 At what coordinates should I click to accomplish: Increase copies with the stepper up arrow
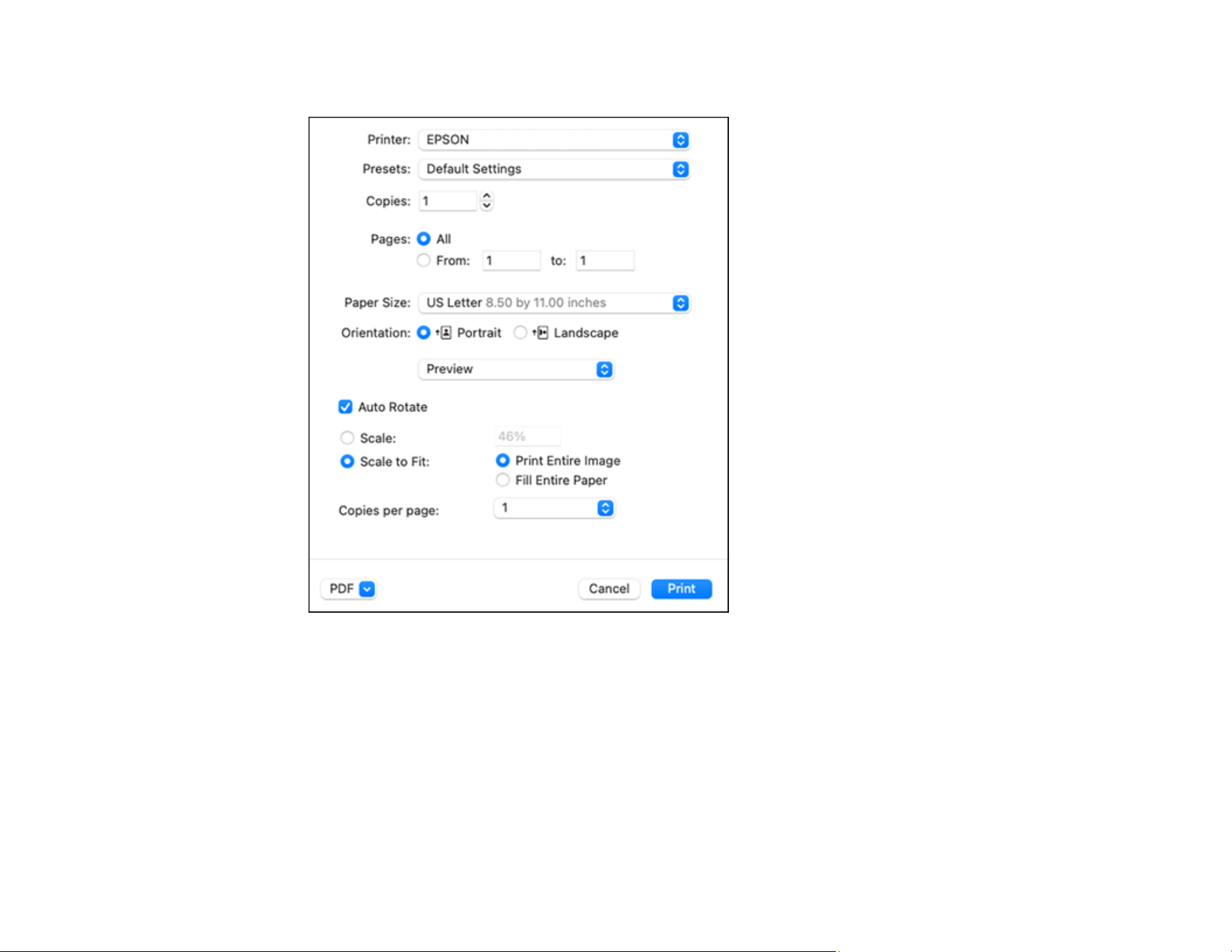click(487, 197)
